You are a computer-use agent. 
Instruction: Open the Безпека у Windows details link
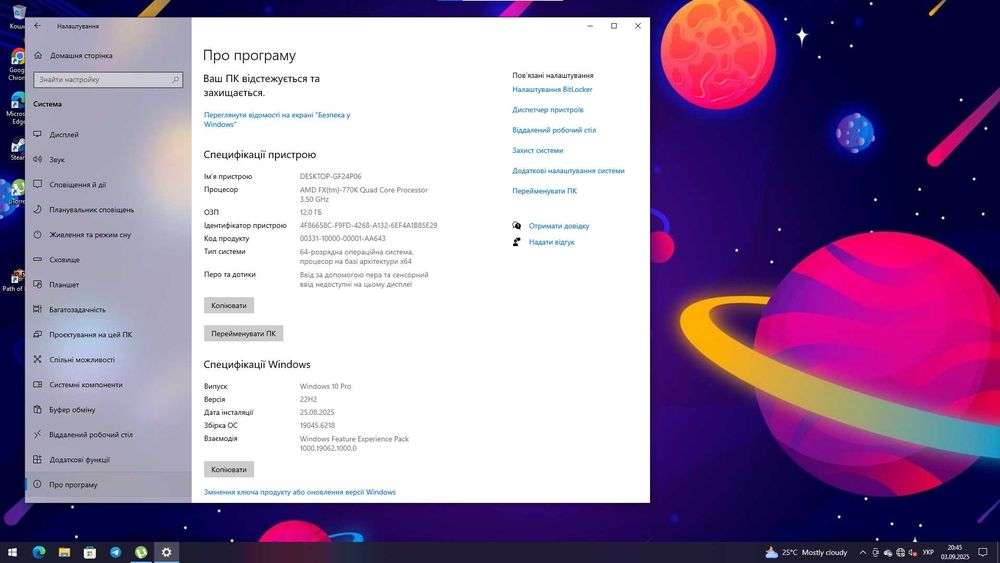point(277,119)
